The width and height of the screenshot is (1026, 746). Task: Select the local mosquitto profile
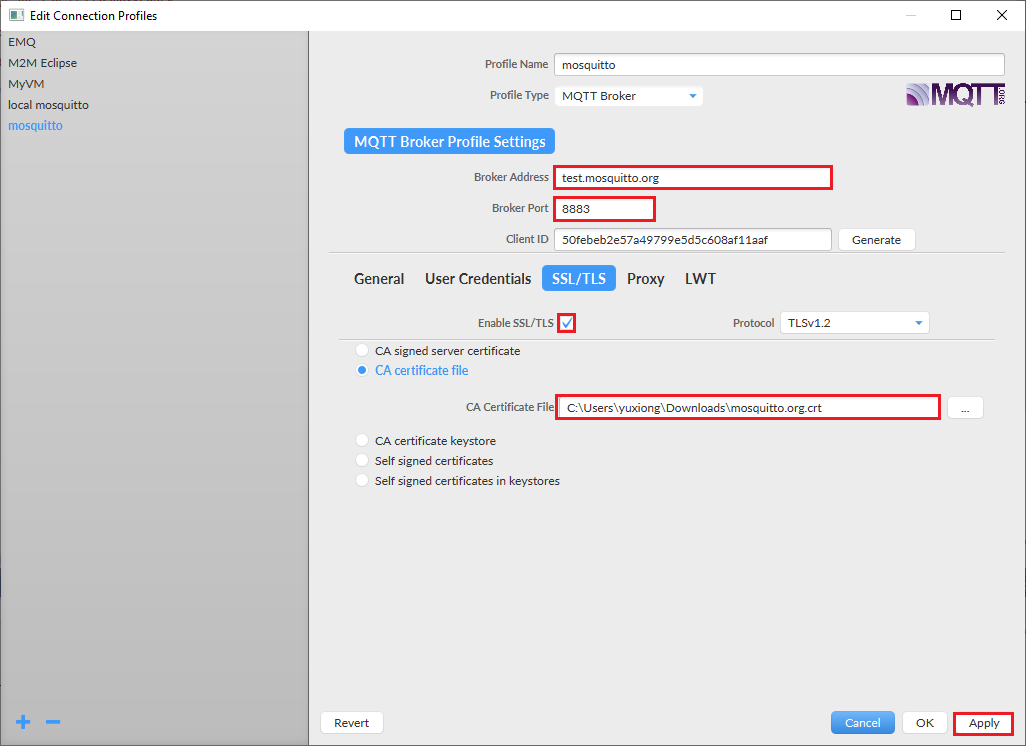pyautogui.click(x=154, y=105)
